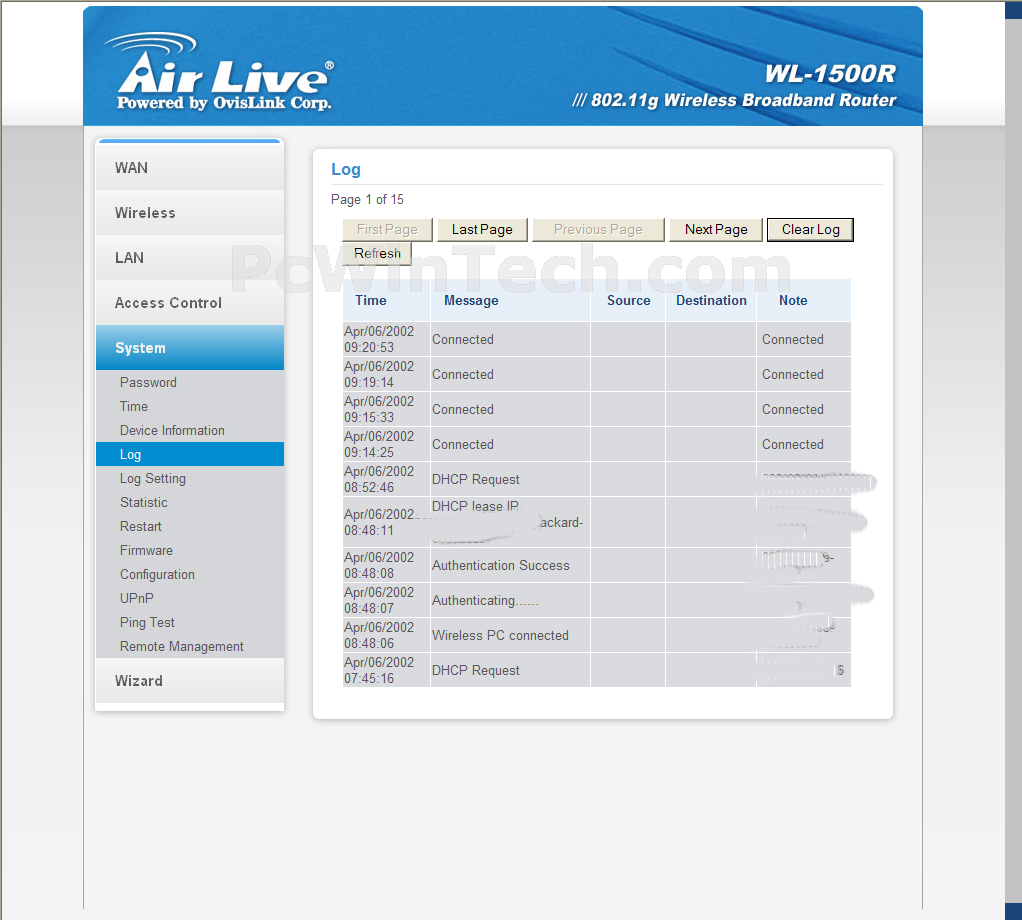1022x920 pixels.
Task: Open Remote Management settings
Action: click(x=182, y=647)
